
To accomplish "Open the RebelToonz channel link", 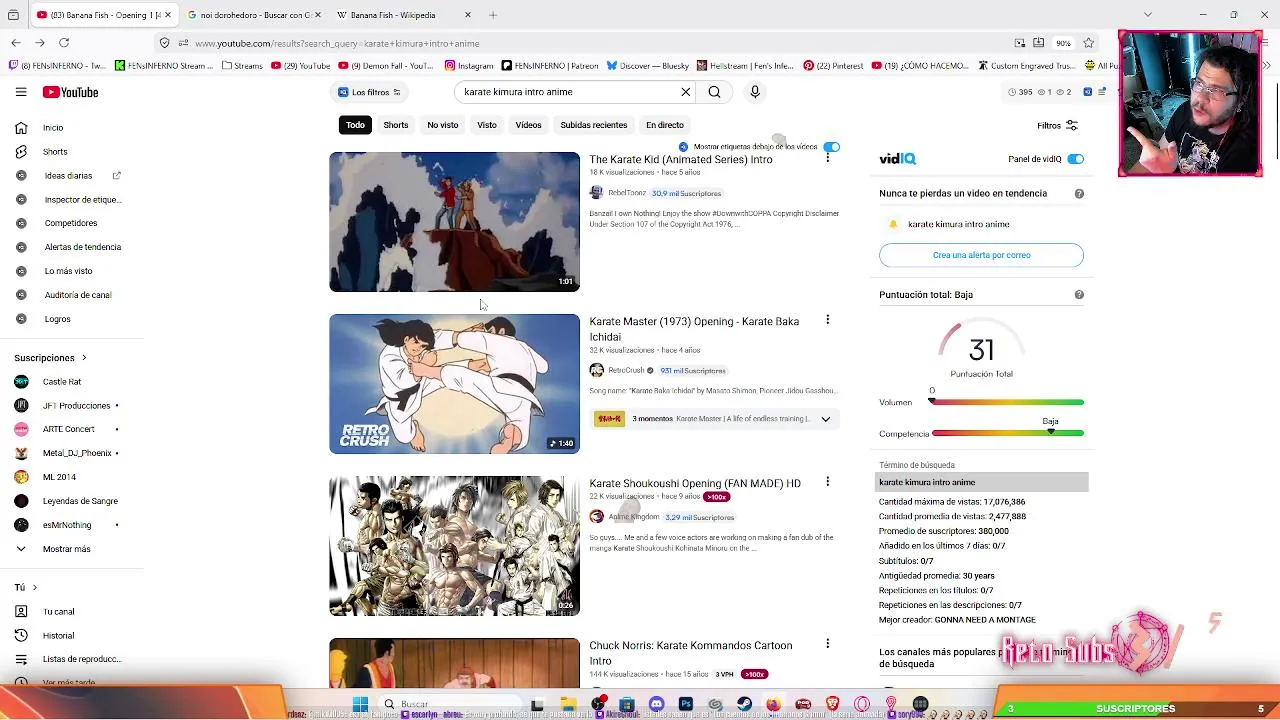I will tap(627, 193).
